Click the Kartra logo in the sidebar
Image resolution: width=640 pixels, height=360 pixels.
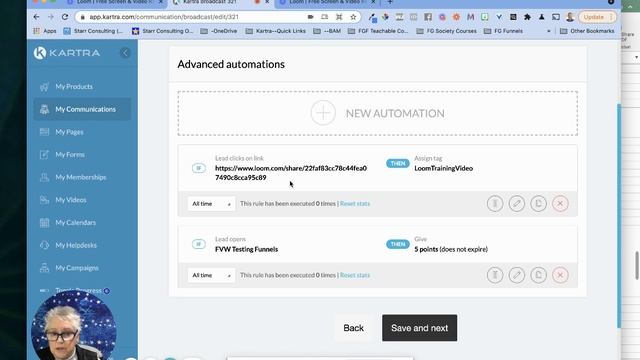point(67,53)
